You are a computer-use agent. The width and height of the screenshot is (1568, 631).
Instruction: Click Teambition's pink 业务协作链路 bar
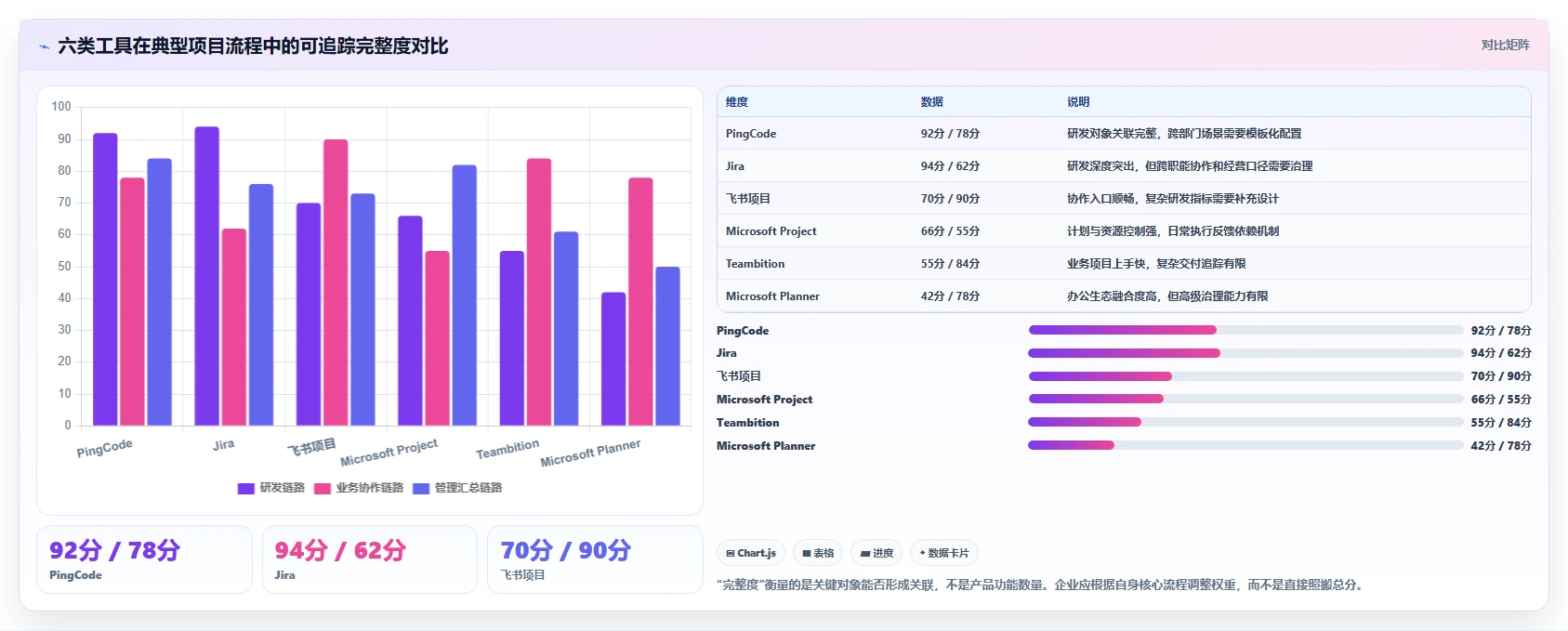539,293
